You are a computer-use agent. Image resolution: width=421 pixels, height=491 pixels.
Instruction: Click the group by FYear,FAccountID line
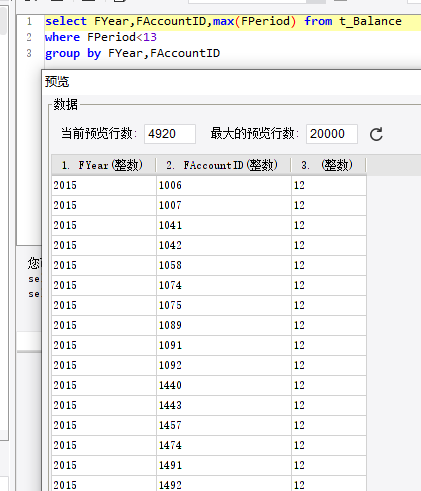(x=132, y=53)
